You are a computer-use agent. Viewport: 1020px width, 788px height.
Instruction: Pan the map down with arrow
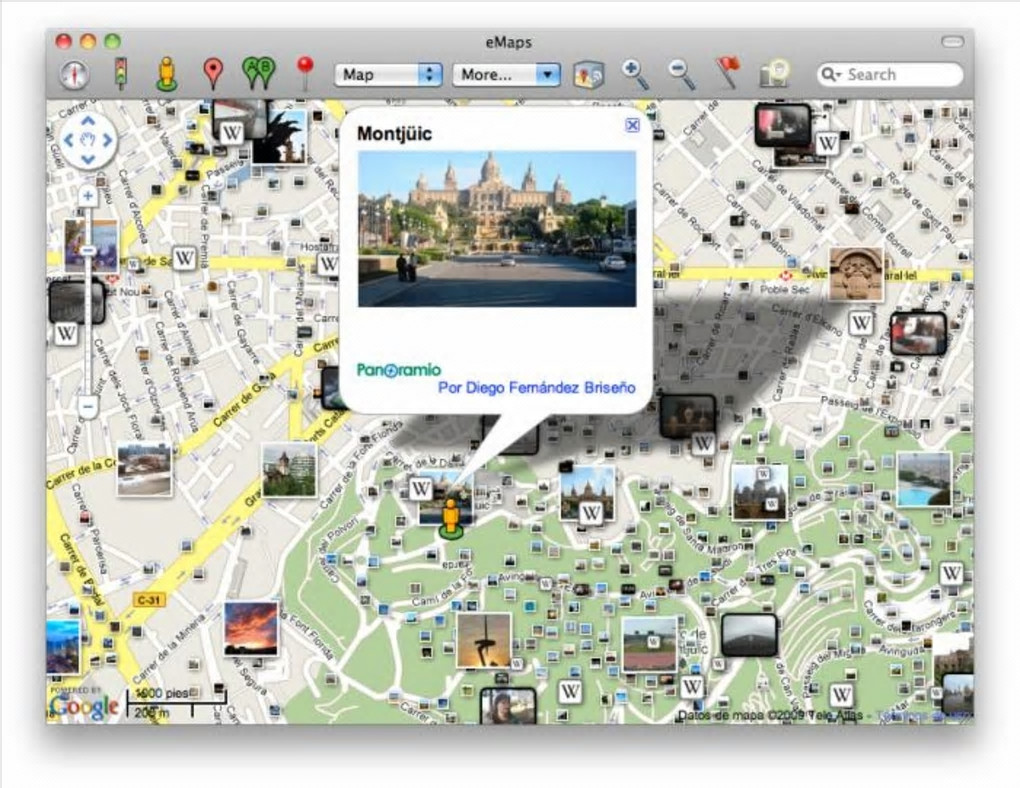(88, 159)
